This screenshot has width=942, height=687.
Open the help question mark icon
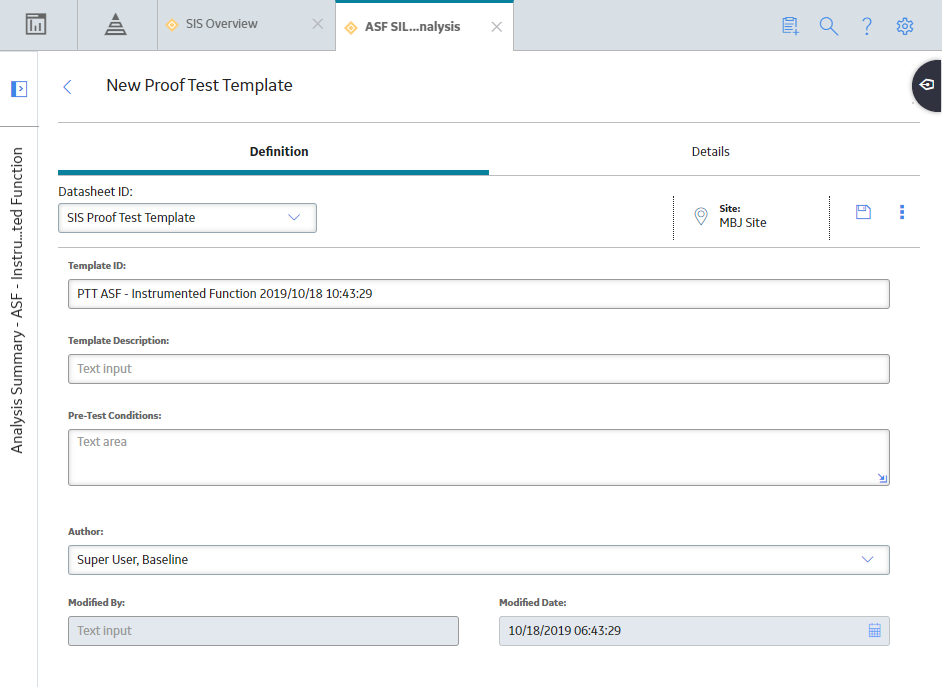pyautogui.click(x=867, y=26)
